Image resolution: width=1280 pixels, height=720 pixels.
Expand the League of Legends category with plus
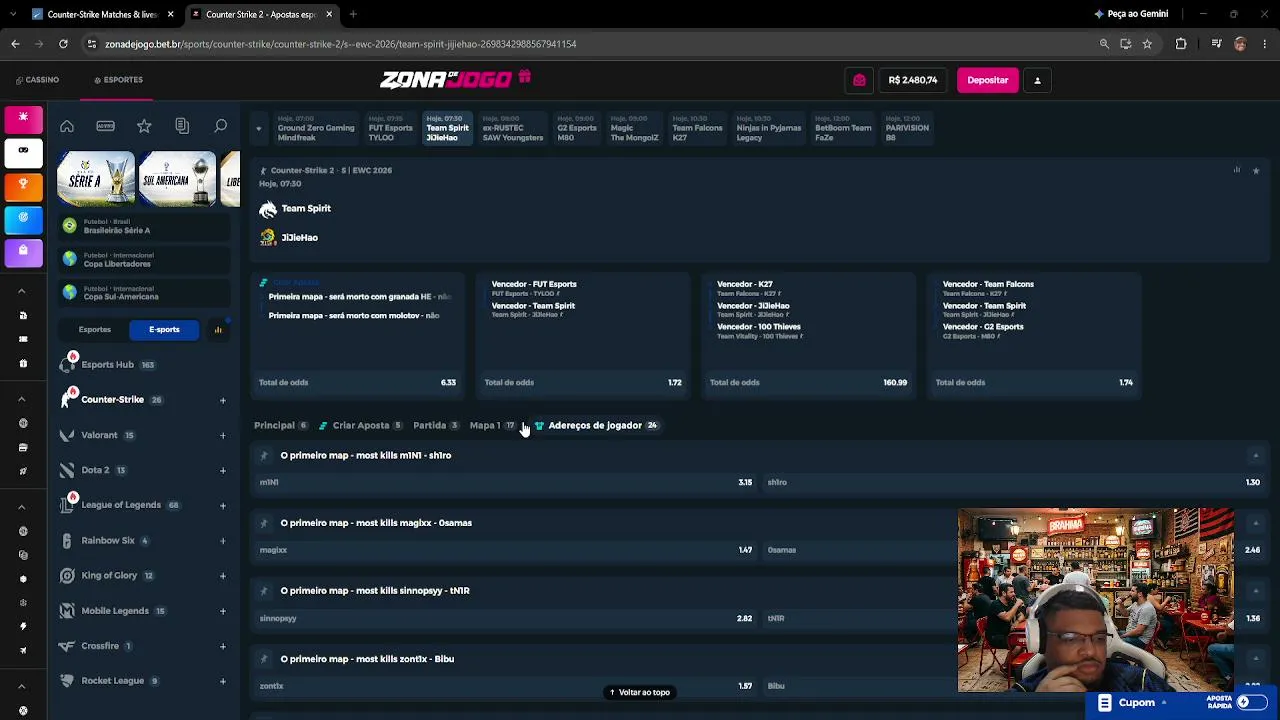click(x=223, y=505)
